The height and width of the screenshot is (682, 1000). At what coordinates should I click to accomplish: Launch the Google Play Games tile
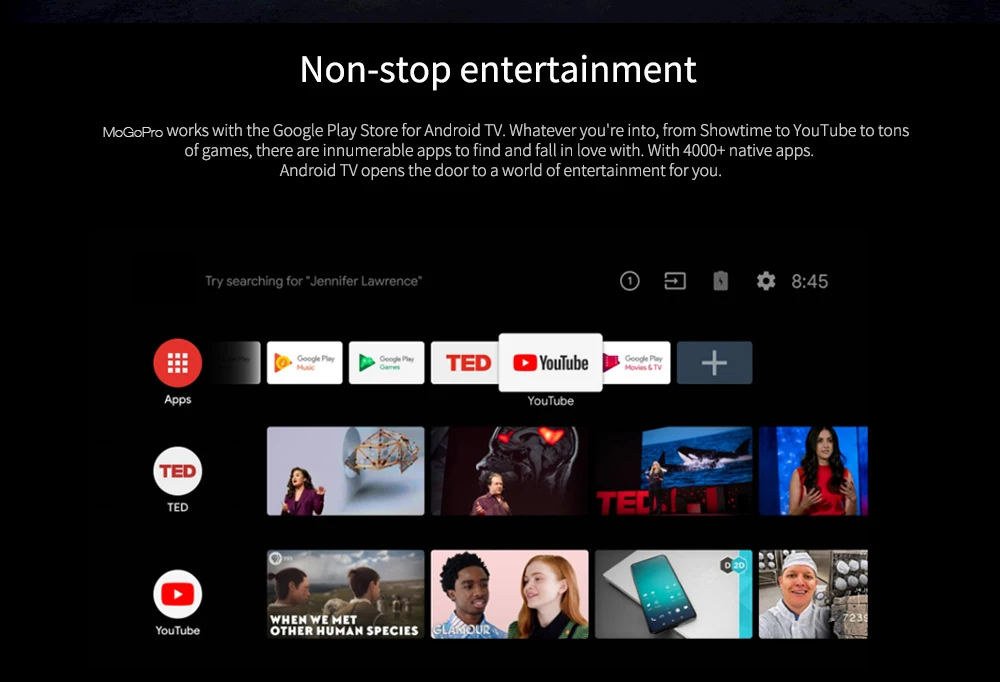click(x=386, y=362)
